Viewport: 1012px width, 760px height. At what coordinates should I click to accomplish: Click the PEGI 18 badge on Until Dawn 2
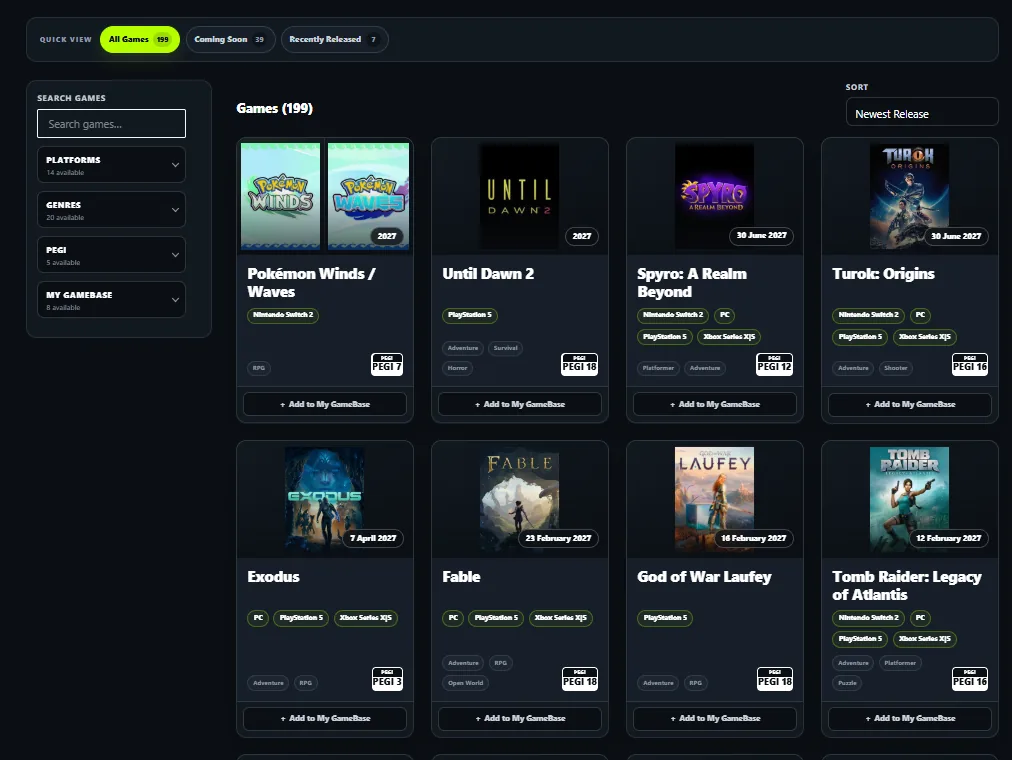580,364
